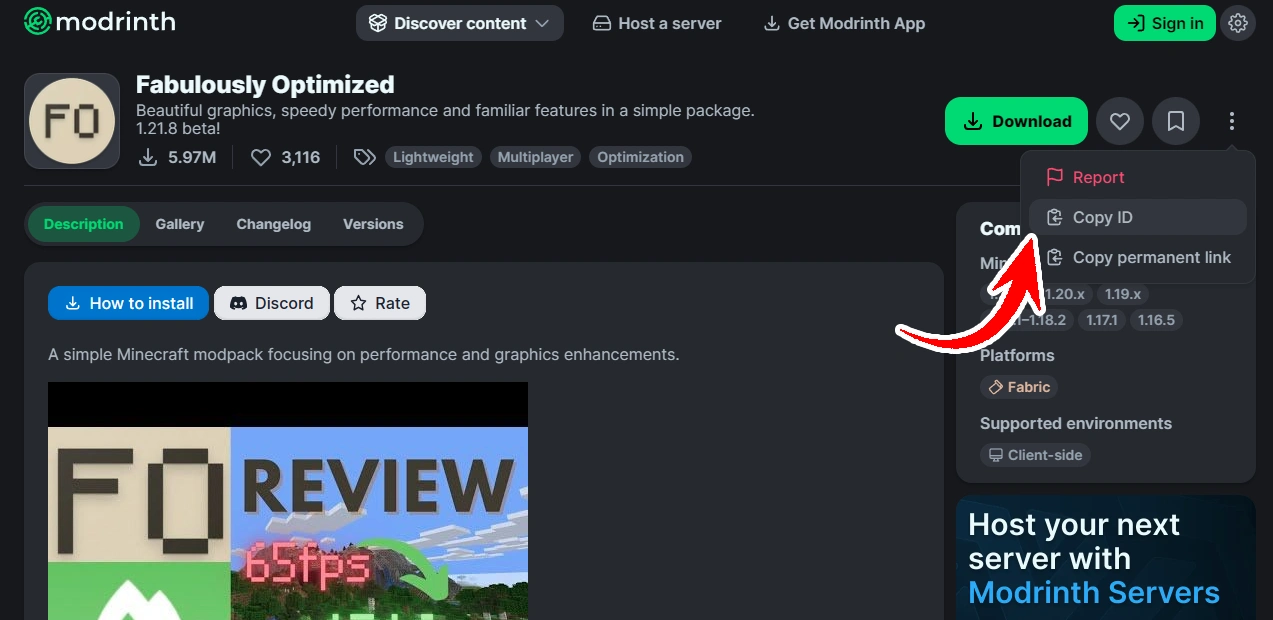Click the Optimization tag

coord(640,157)
